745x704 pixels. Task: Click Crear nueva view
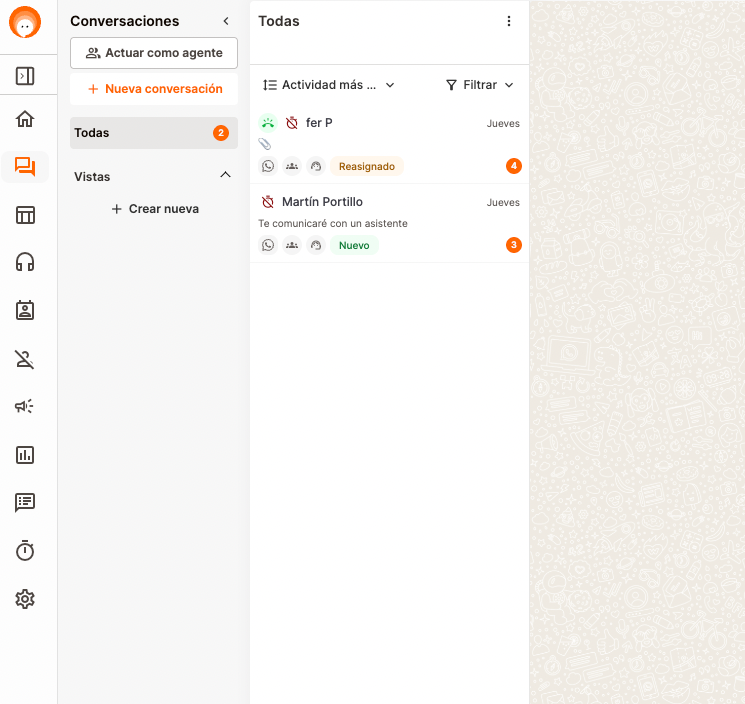click(x=154, y=209)
